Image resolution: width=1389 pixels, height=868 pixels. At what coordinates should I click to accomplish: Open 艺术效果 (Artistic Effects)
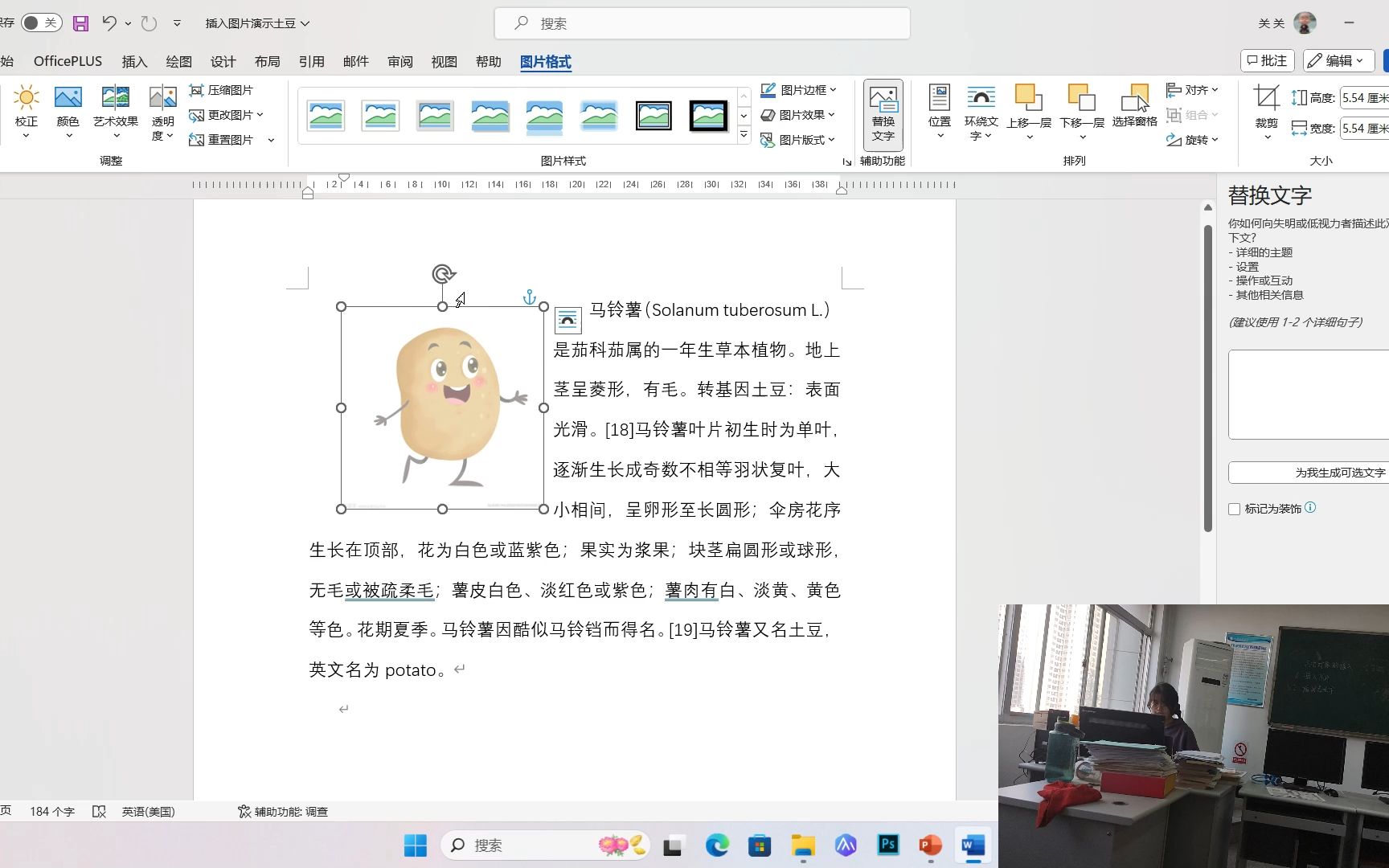pos(115,111)
